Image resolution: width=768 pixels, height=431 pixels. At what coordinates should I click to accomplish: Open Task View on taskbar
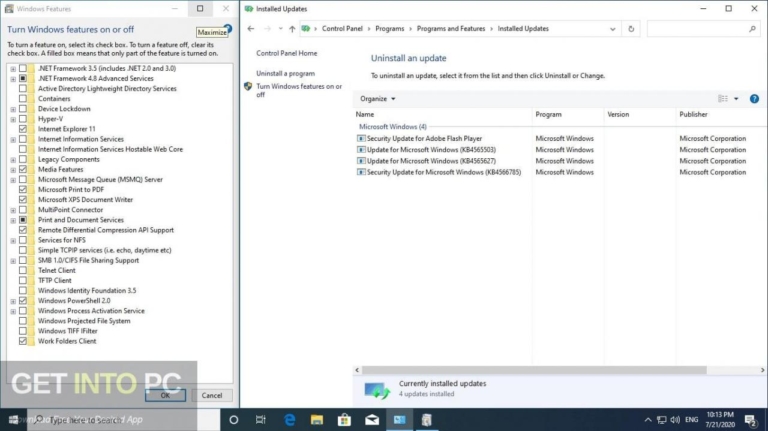[261, 420]
